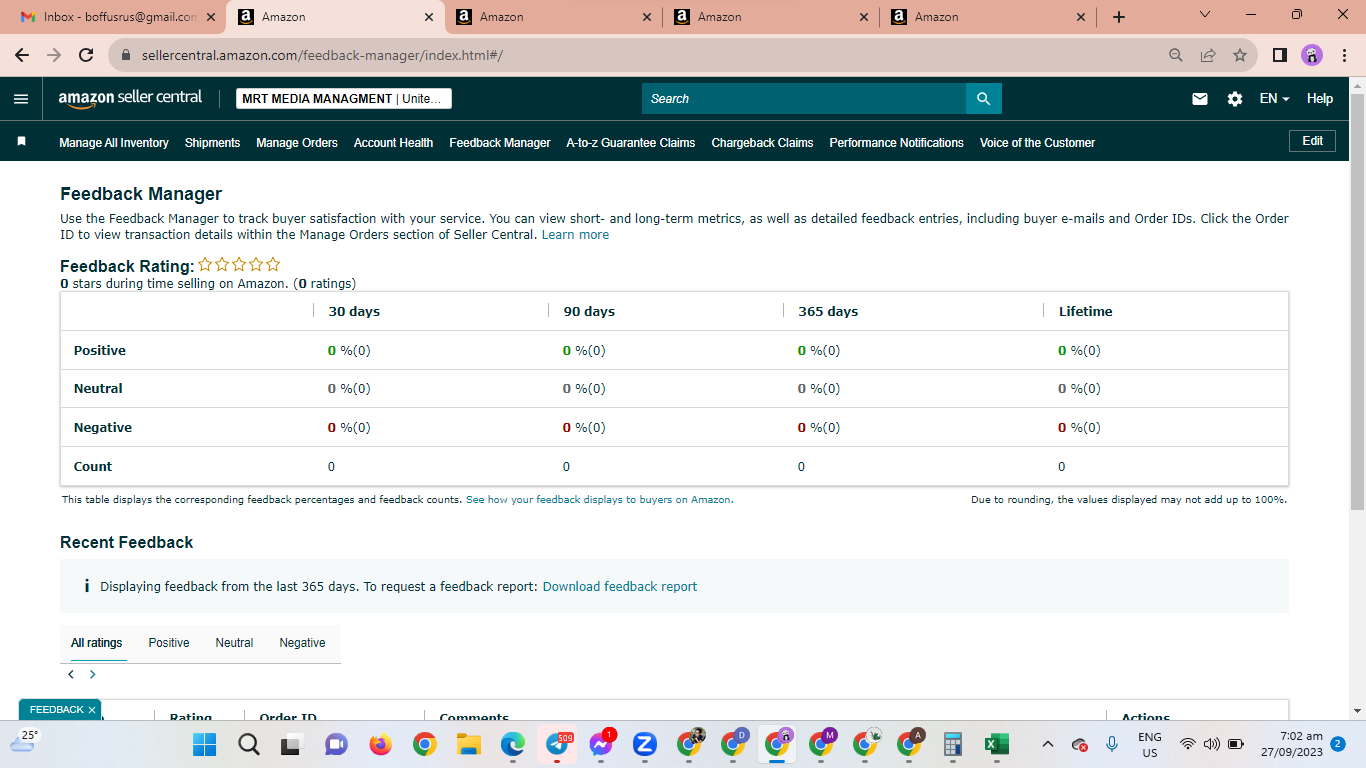The height and width of the screenshot is (768, 1366).
Task: Dismiss the FEEDBACK widget close X
Action: pyautogui.click(x=92, y=710)
